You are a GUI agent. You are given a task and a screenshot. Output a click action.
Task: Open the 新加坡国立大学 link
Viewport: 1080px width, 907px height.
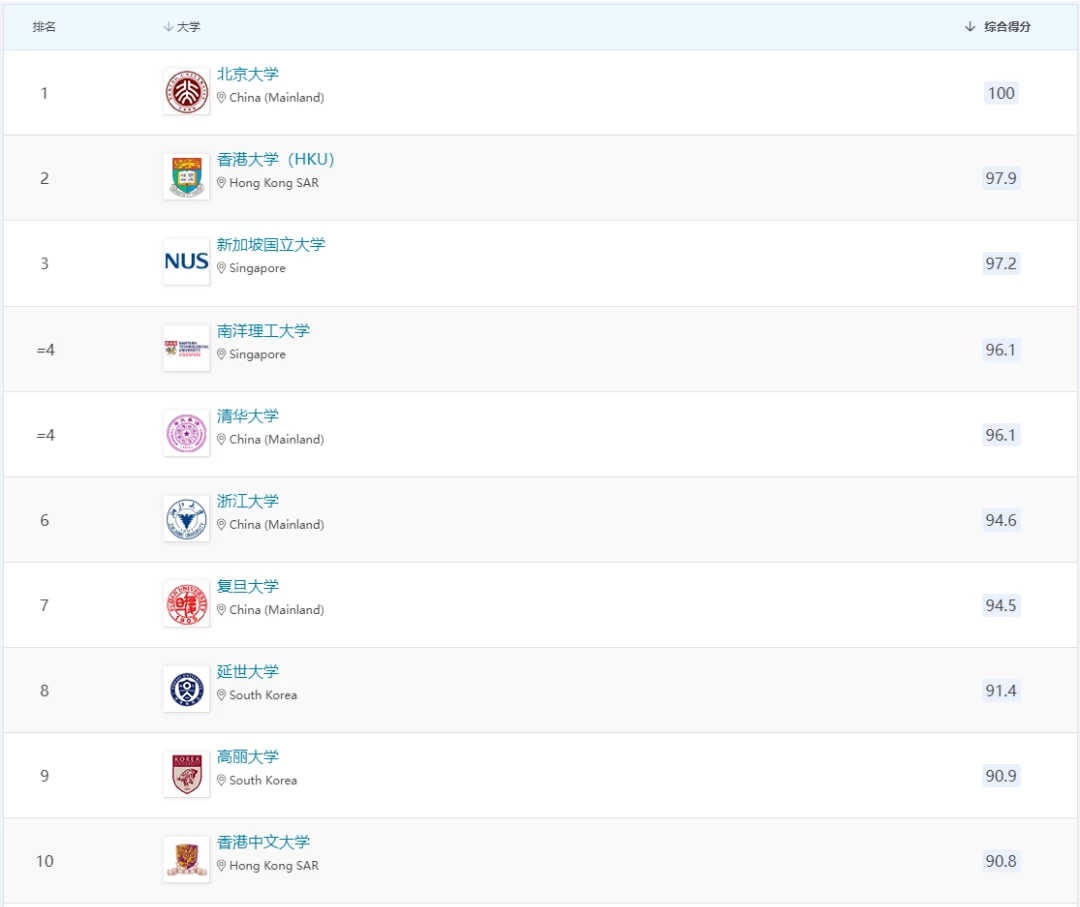[x=271, y=244]
